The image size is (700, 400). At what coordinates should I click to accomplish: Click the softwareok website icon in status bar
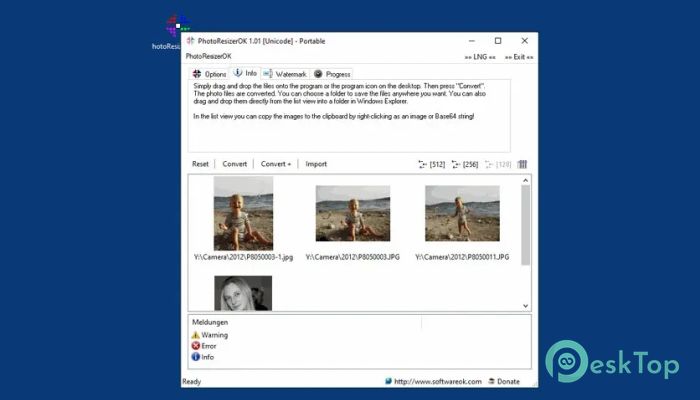pyautogui.click(x=388, y=381)
